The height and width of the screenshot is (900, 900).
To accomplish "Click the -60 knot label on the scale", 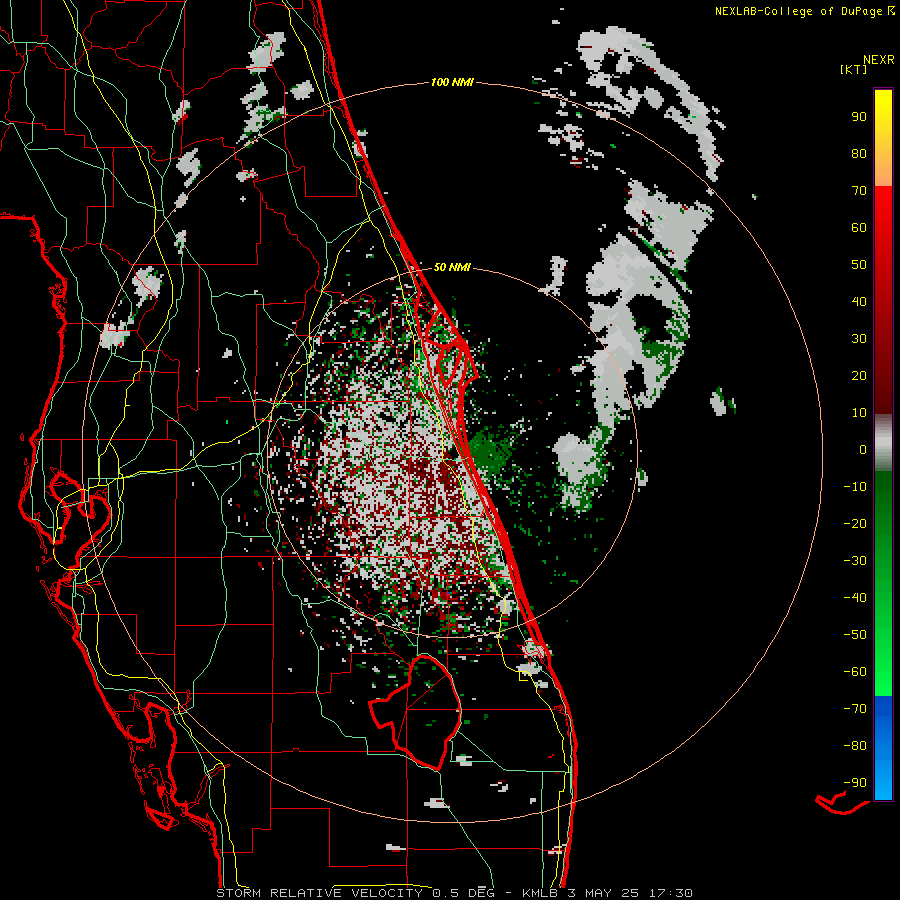I will point(855,672).
